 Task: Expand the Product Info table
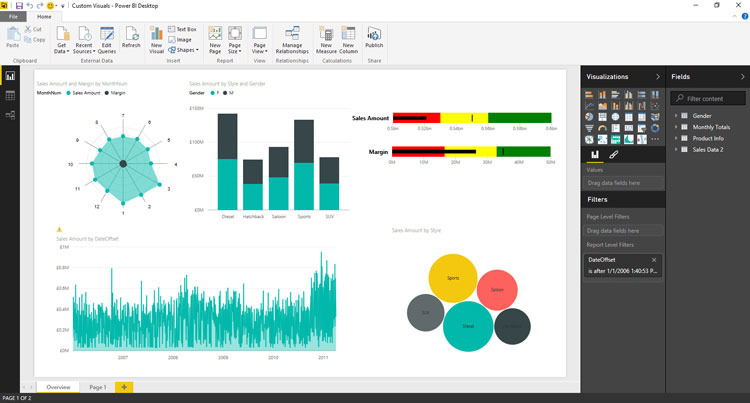676,138
